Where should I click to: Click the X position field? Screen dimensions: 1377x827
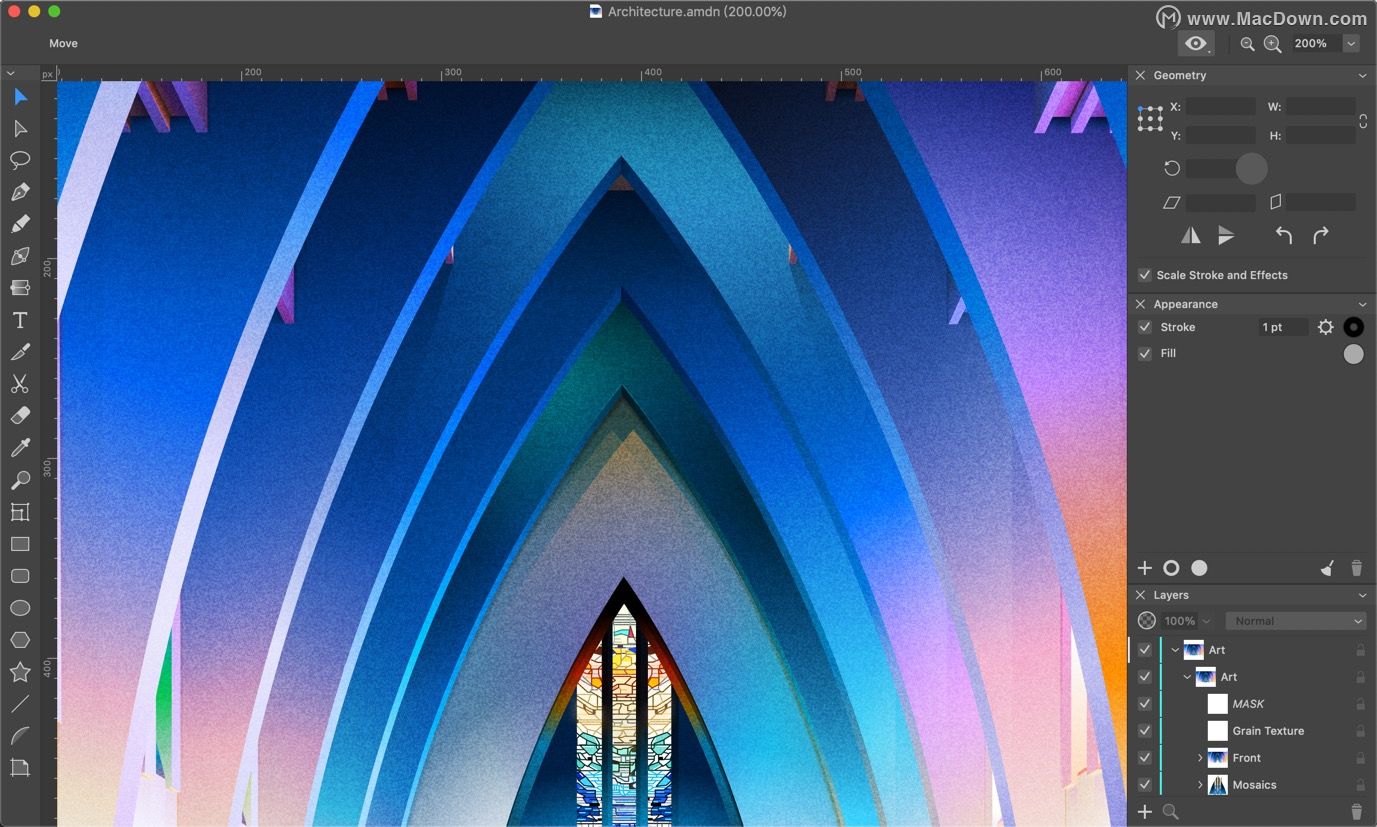(1221, 106)
